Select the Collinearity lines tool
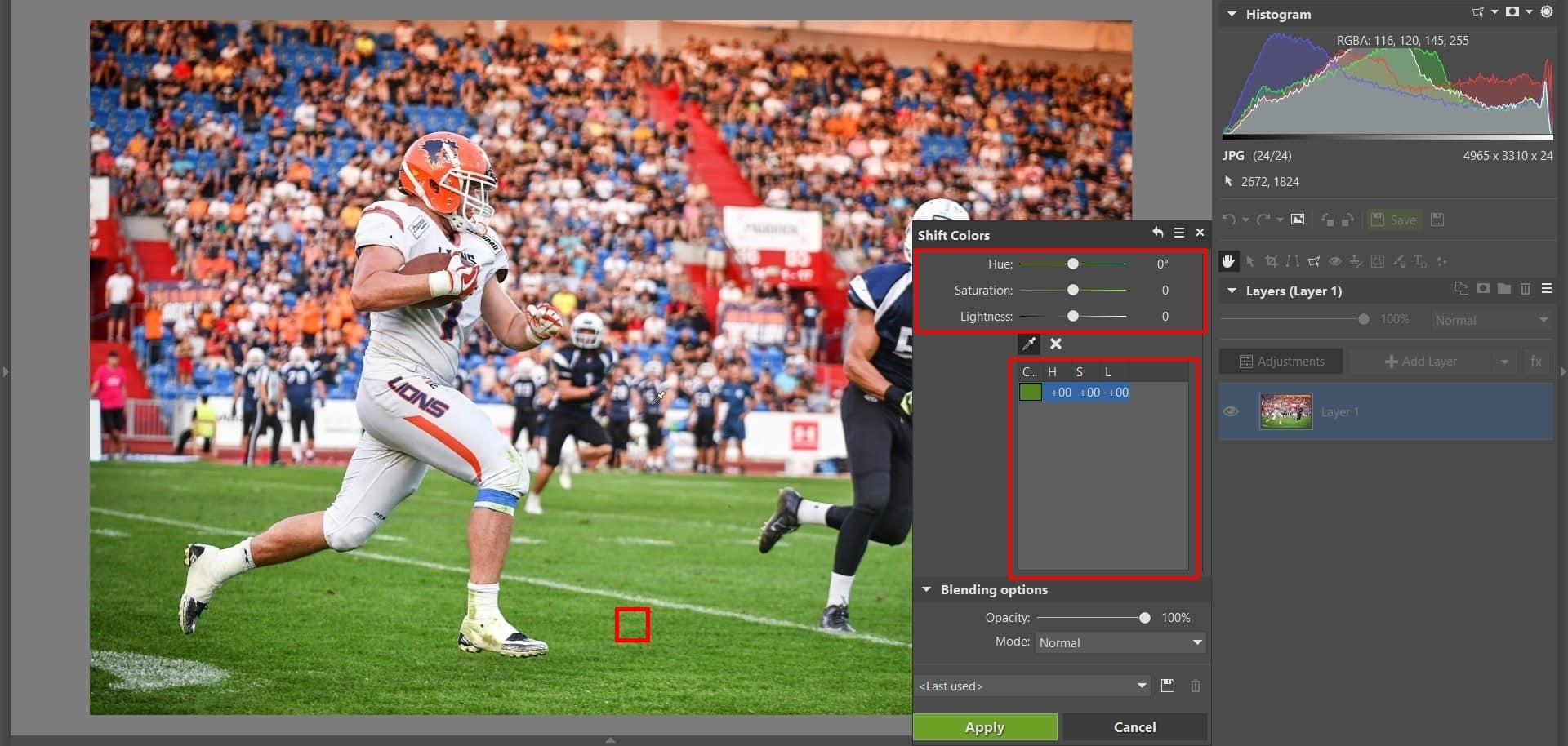Viewport: 1568px width, 746px height. 1293,261
